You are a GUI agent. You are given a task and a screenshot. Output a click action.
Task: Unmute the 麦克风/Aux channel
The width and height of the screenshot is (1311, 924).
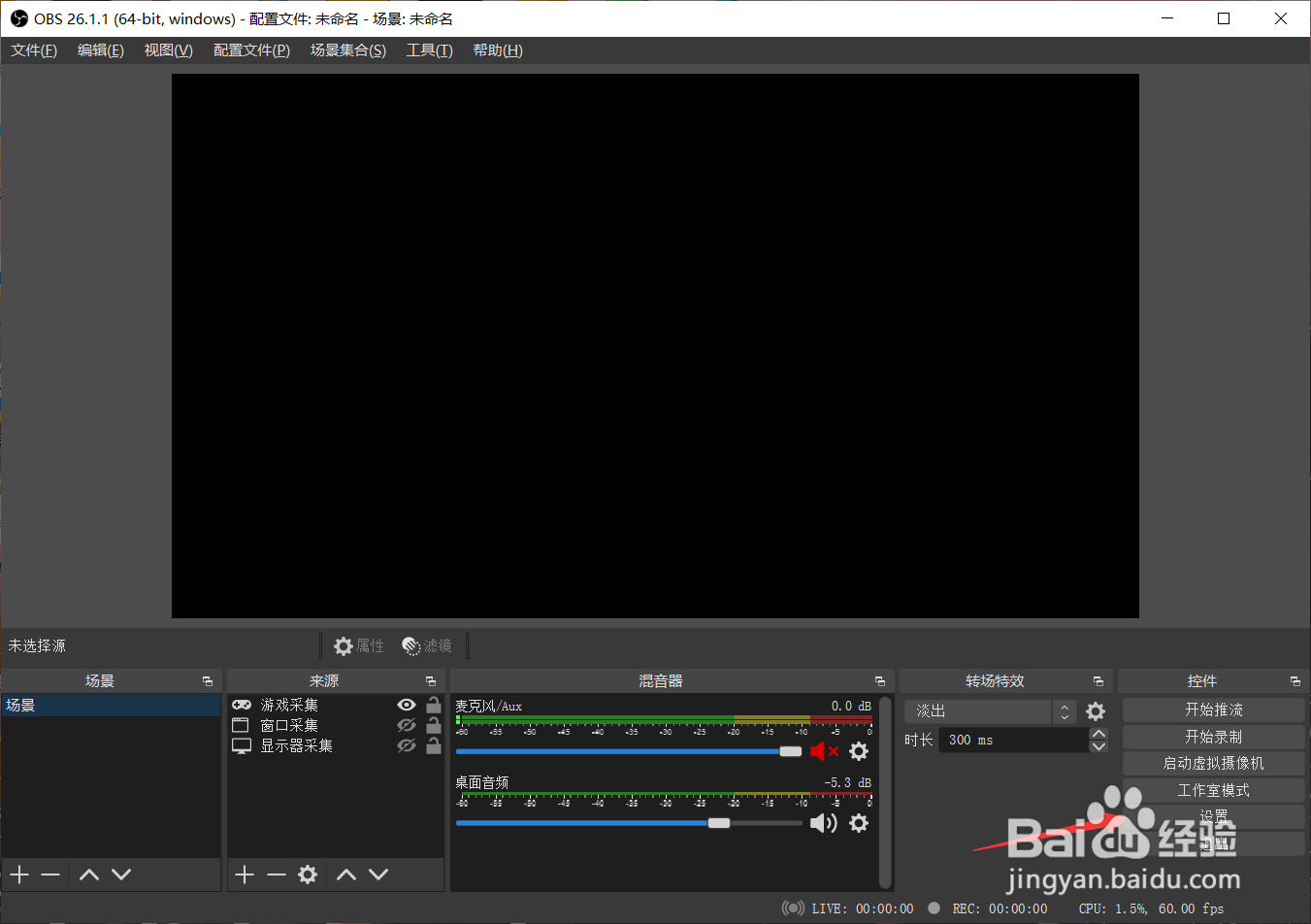[x=824, y=751]
